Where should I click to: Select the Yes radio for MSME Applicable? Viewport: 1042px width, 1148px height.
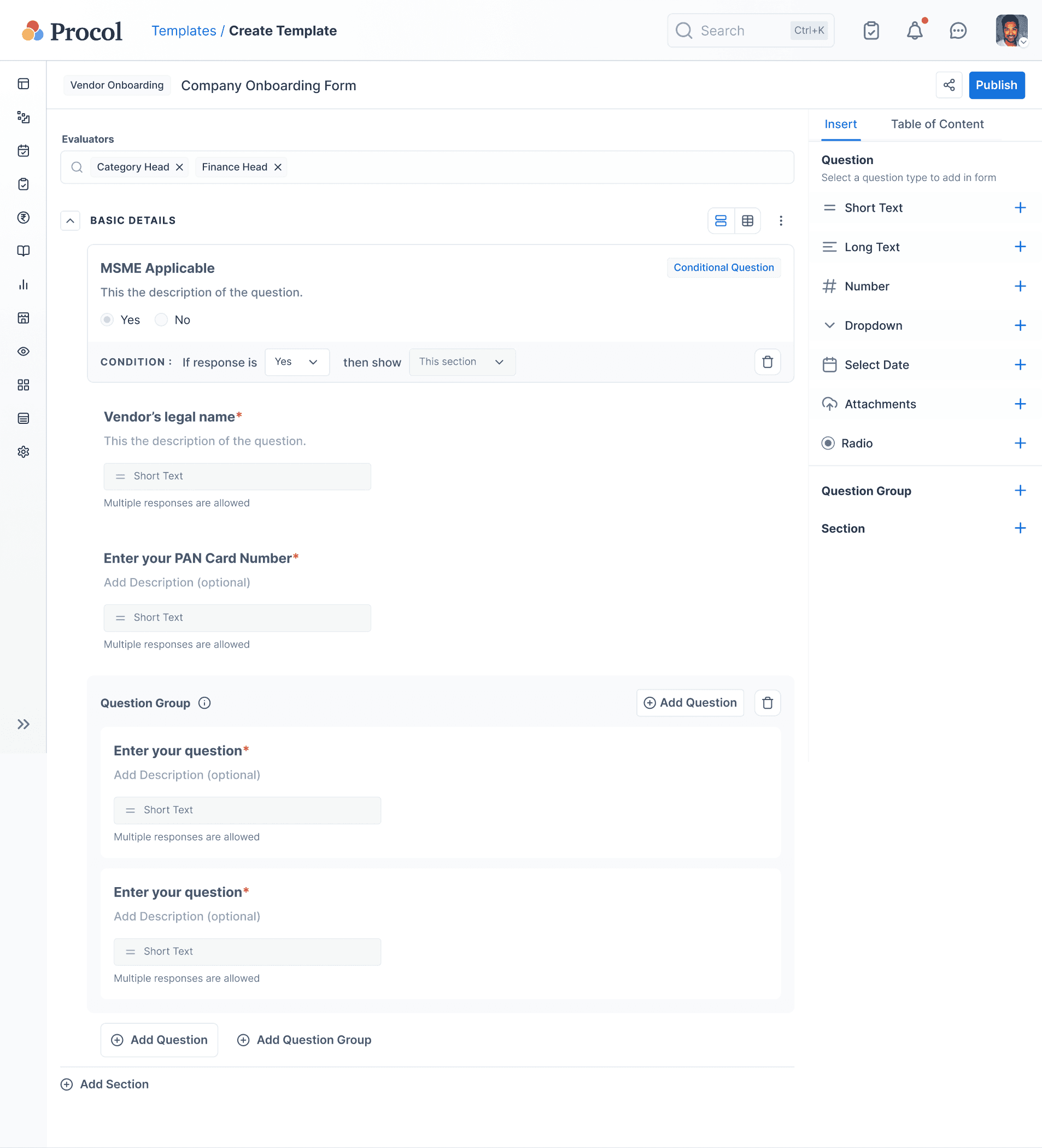click(107, 320)
